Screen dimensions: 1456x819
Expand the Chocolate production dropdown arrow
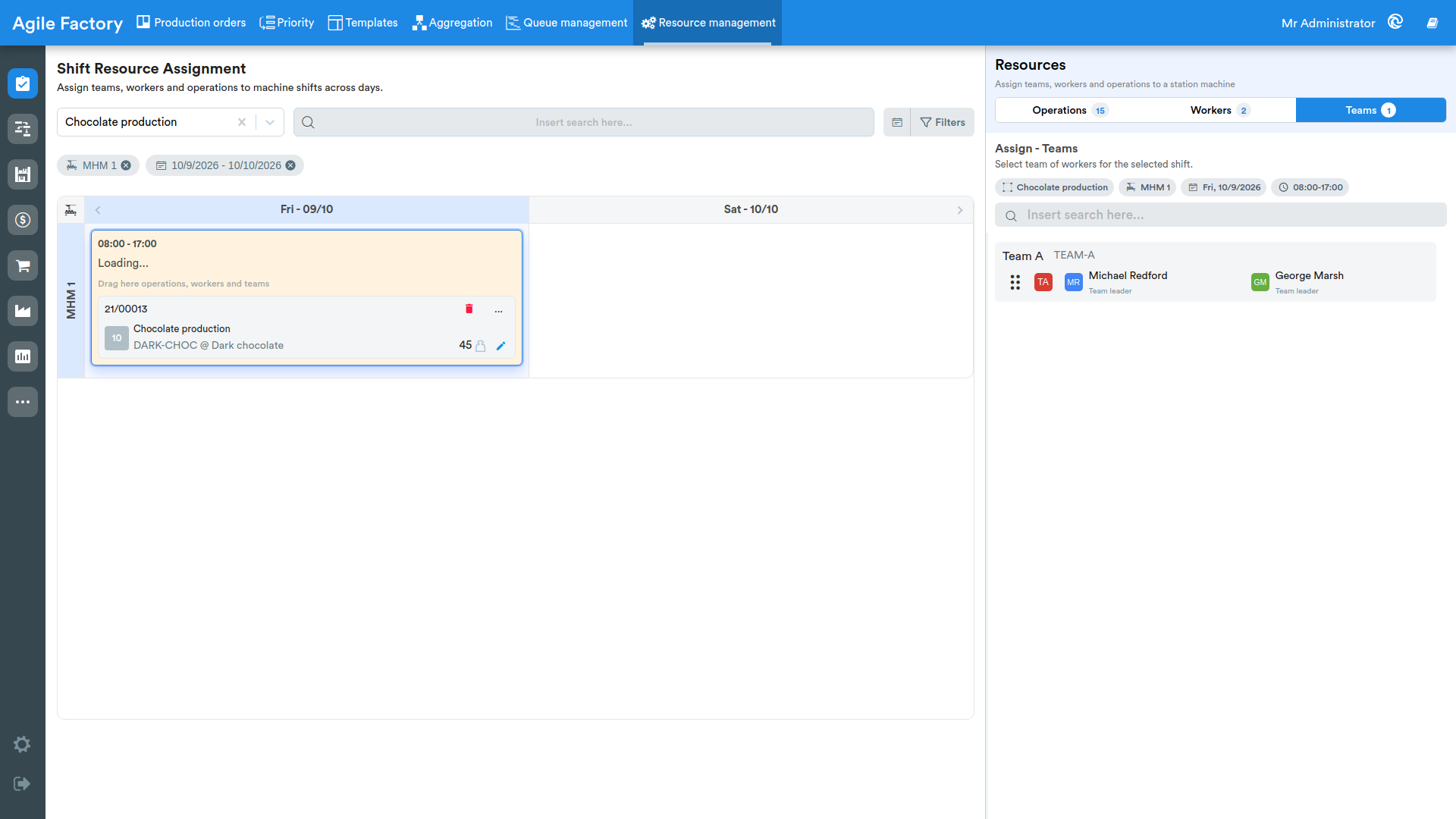pyautogui.click(x=270, y=122)
